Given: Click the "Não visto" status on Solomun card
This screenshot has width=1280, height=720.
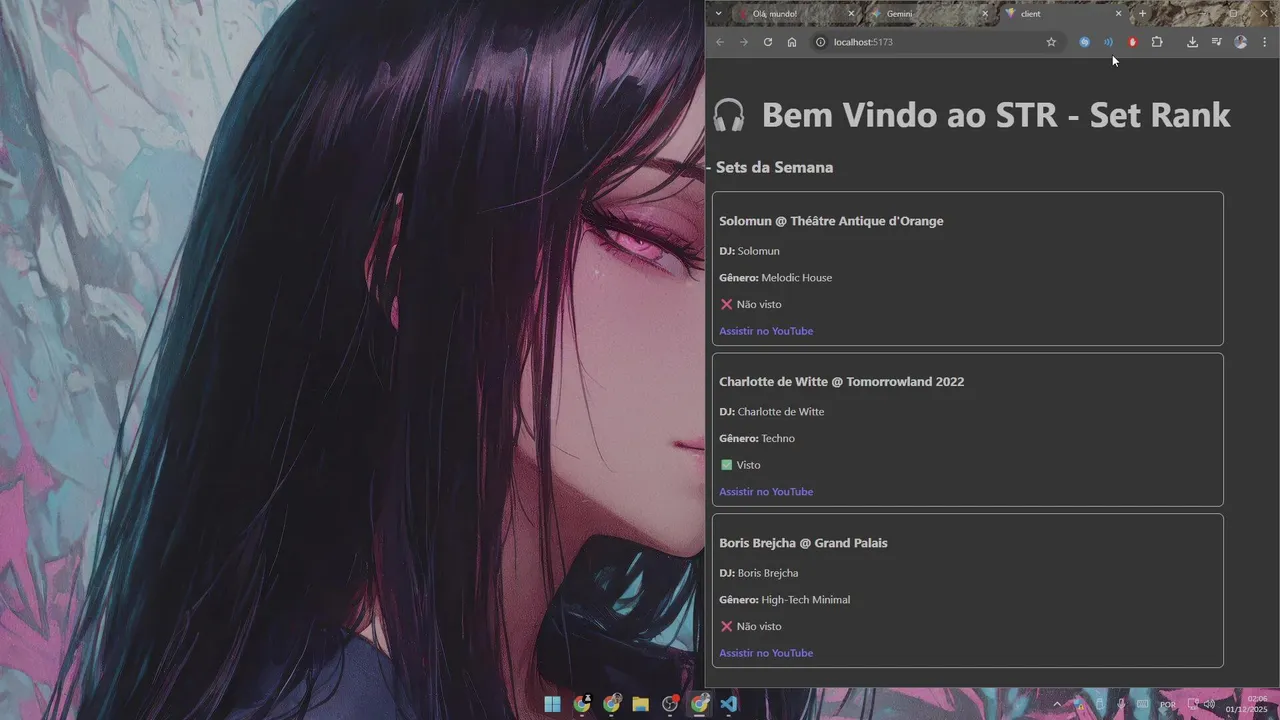Looking at the screenshot, I should click(751, 304).
